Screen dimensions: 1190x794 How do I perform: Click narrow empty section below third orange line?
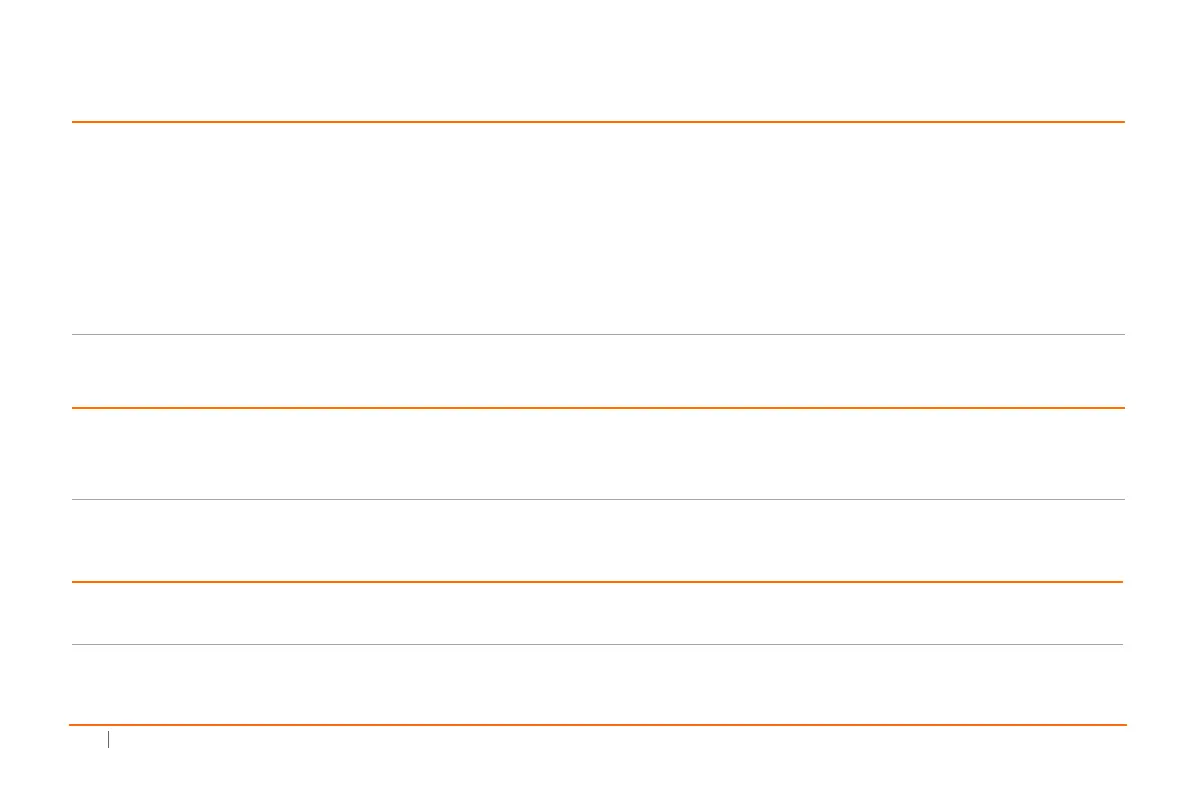click(x=598, y=612)
